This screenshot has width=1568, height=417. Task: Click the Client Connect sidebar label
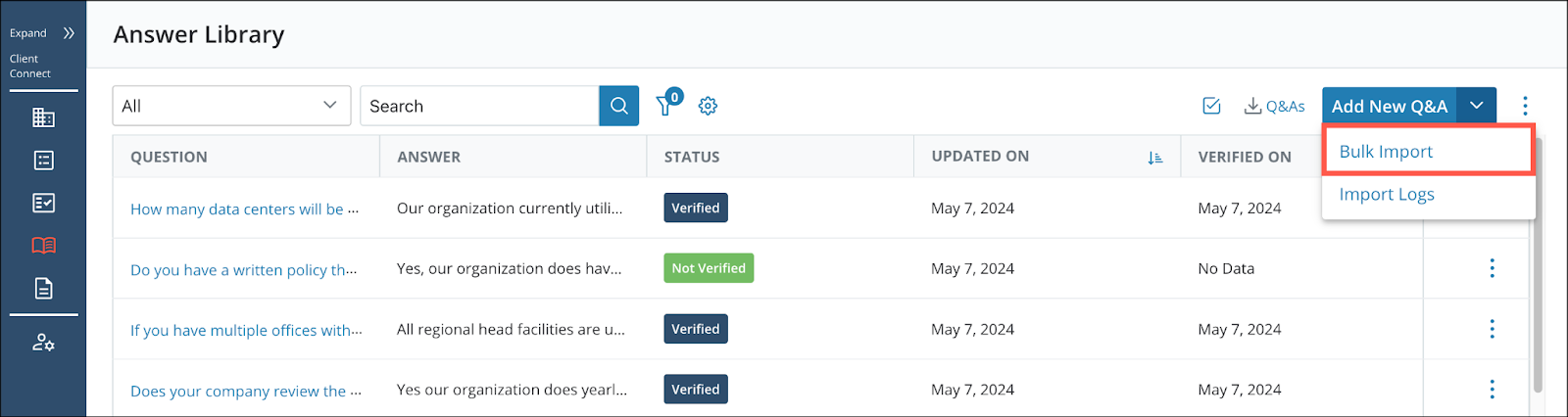tap(30, 66)
